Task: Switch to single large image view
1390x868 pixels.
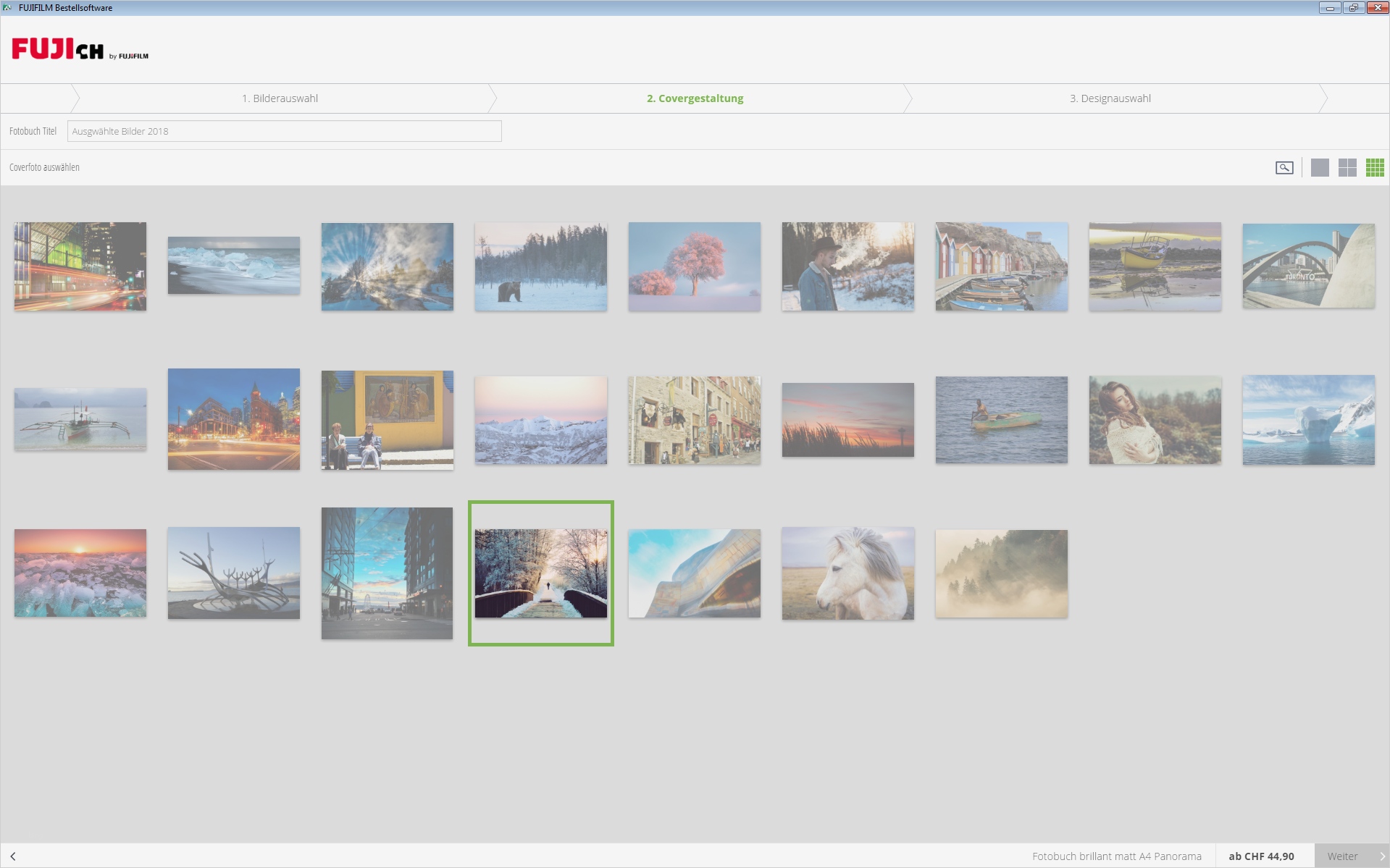Action: coord(1320,168)
